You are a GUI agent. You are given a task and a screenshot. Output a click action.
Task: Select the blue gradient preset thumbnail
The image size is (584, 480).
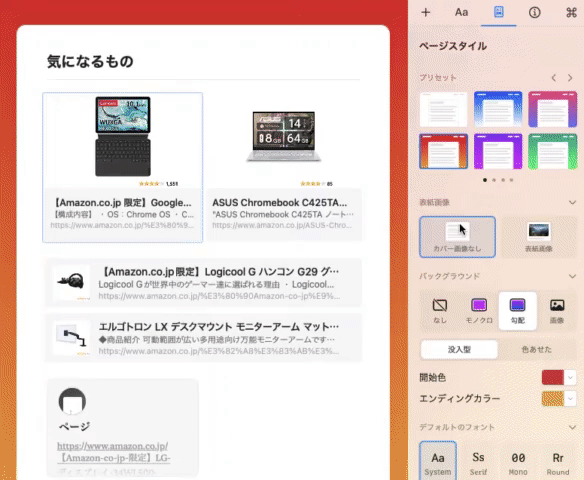(x=498, y=109)
